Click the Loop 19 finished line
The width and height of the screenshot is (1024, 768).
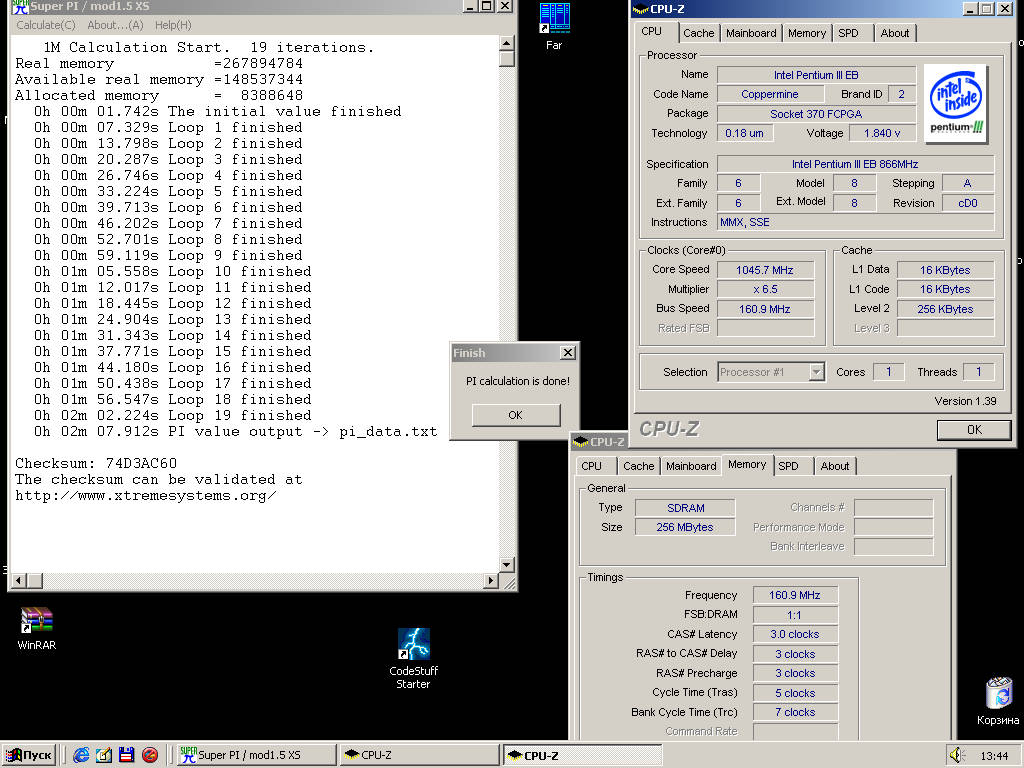(173, 415)
